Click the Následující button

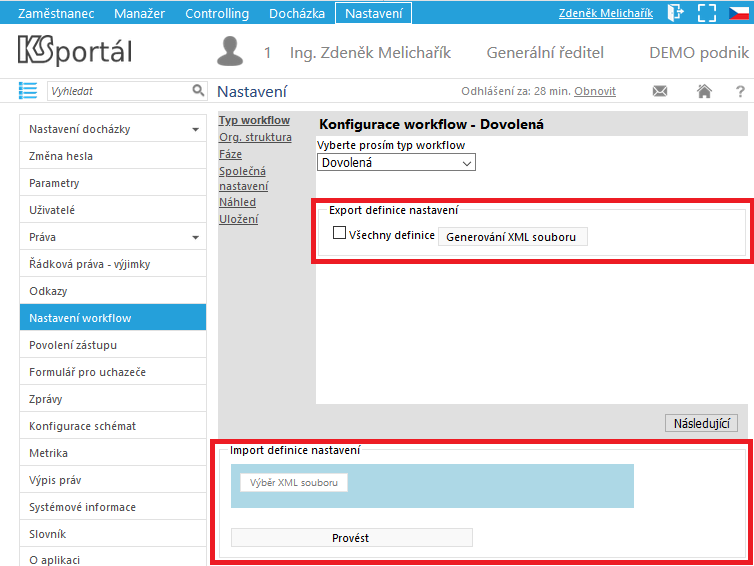pyautogui.click(x=702, y=423)
